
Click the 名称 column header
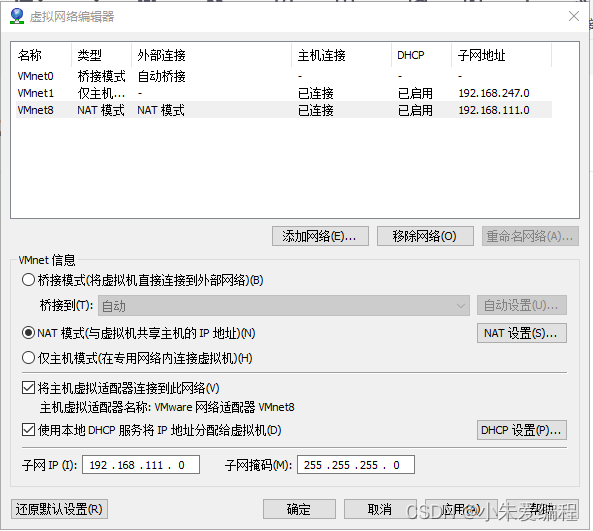[41, 55]
